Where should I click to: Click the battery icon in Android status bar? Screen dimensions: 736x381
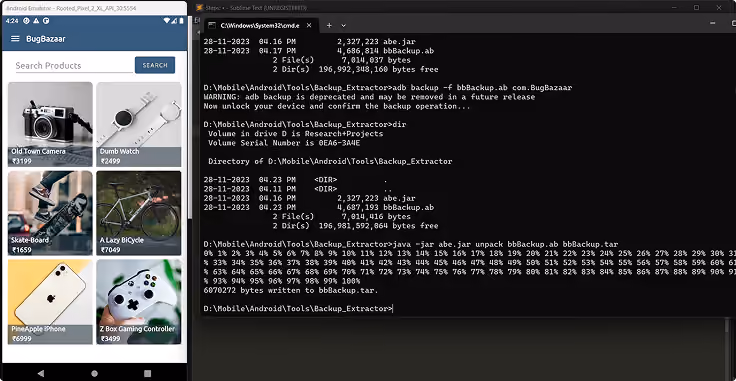pos(181,21)
